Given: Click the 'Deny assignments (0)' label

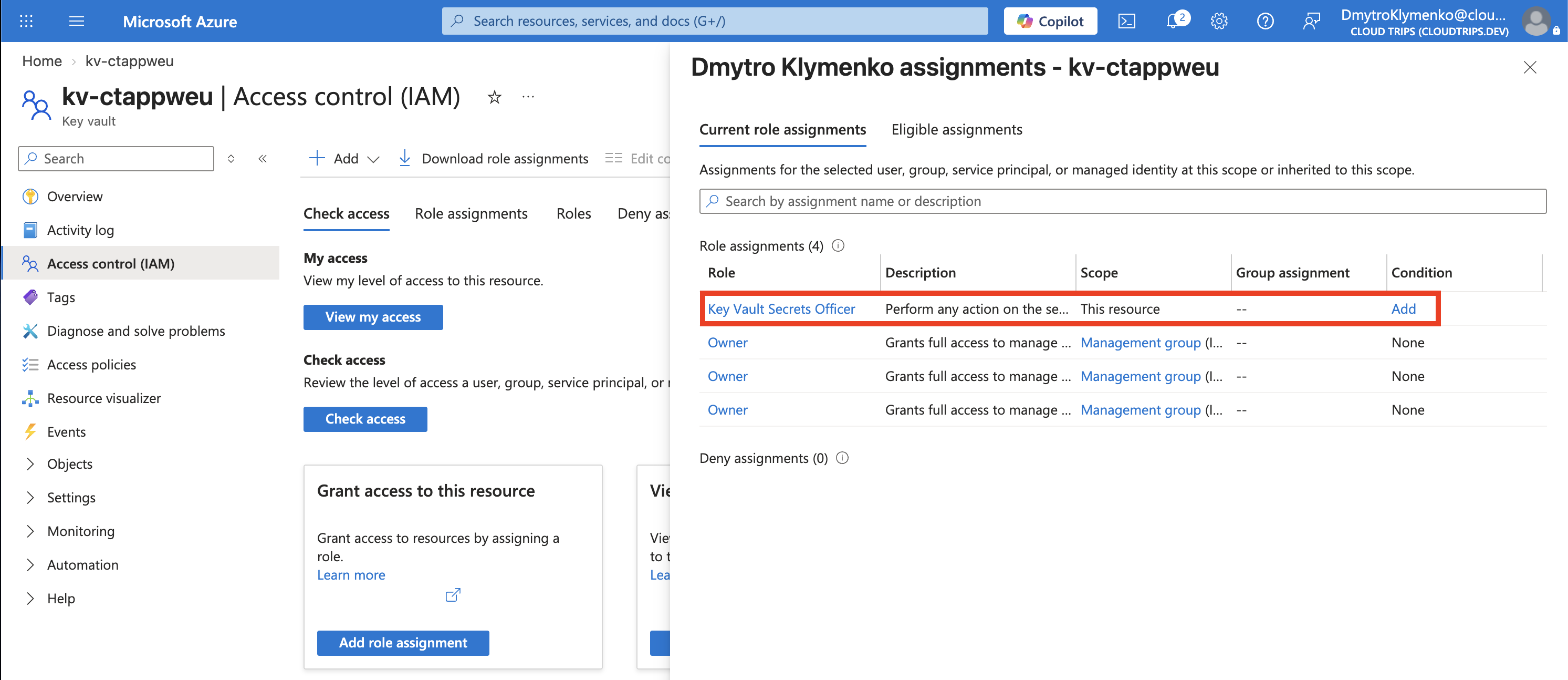Looking at the screenshot, I should (x=764, y=458).
